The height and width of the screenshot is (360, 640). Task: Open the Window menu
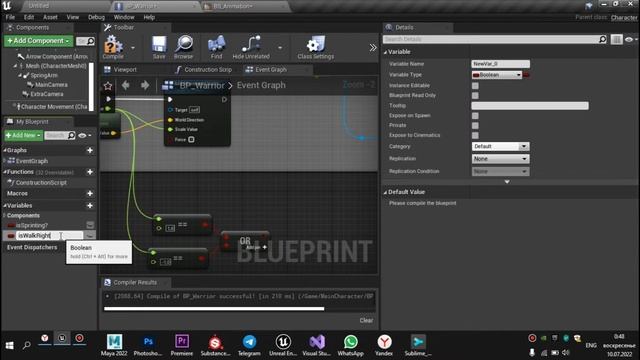coord(124,17)
